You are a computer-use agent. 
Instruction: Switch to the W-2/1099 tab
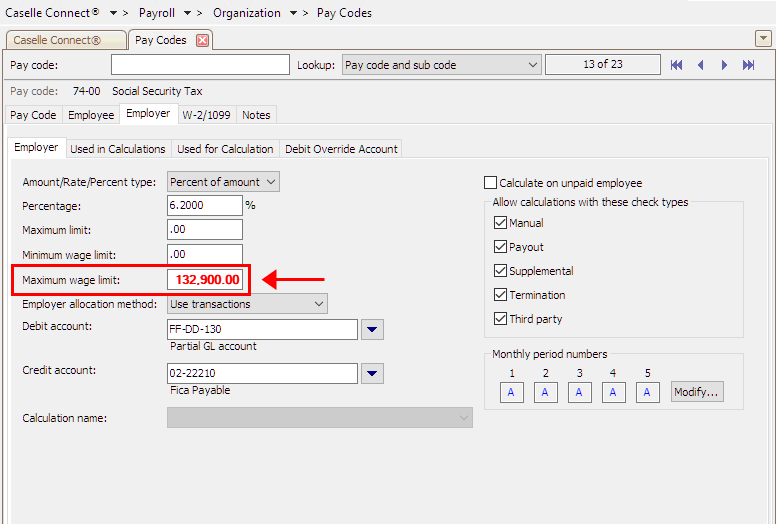[x=206, y=115]
